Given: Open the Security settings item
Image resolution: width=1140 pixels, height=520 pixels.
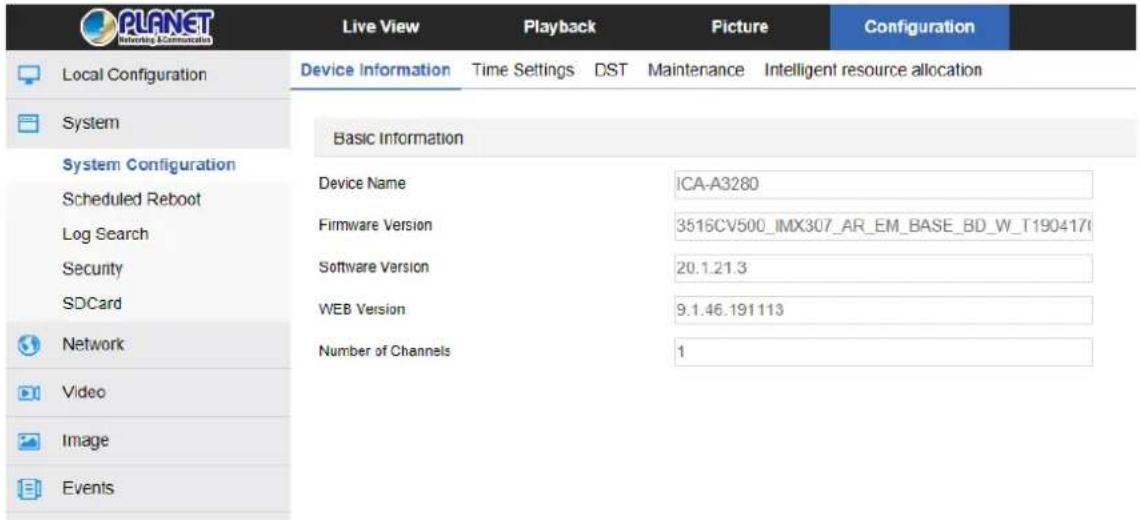Looking at the screenshot, I should click(x=92, y=269).
